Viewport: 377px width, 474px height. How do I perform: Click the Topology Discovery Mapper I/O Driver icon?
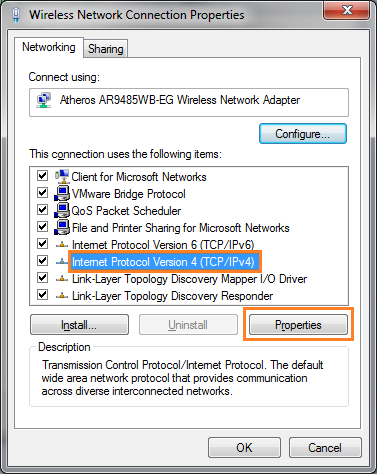coord(62,279)
